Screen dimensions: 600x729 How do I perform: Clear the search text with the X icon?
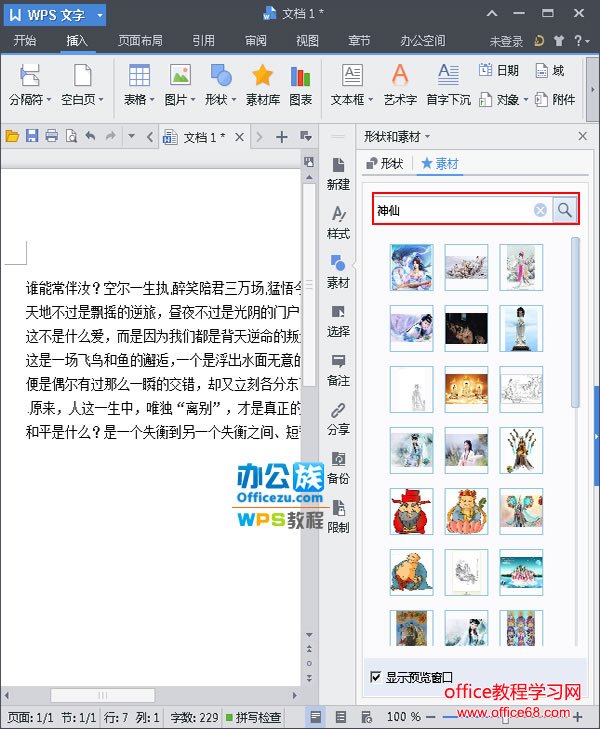pyautogui.click(x=540, y=210)
